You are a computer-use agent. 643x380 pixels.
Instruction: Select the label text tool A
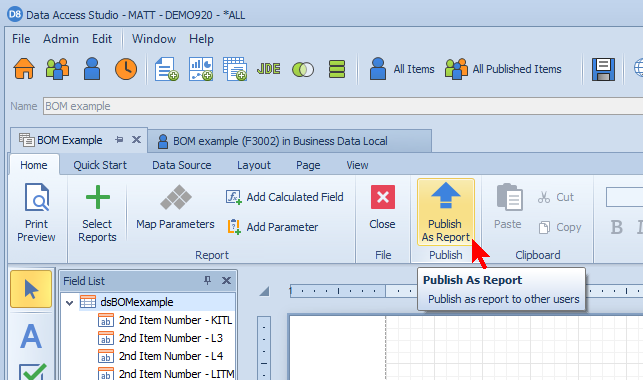31,336
